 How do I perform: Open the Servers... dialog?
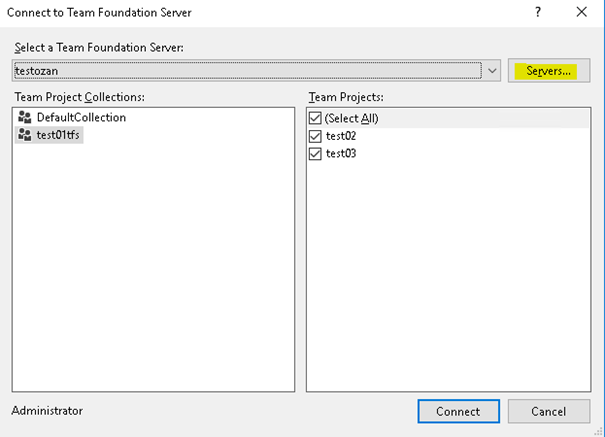548,71
